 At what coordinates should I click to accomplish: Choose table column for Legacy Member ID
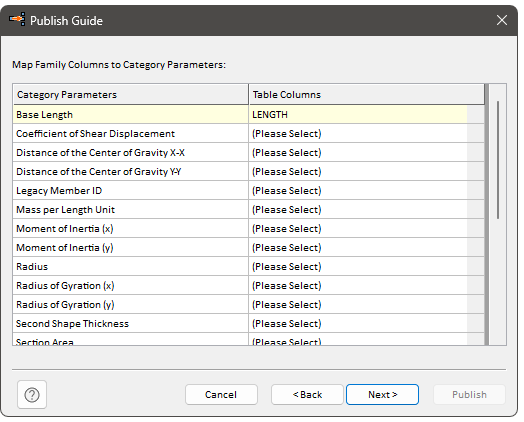[x=366, y=191]
